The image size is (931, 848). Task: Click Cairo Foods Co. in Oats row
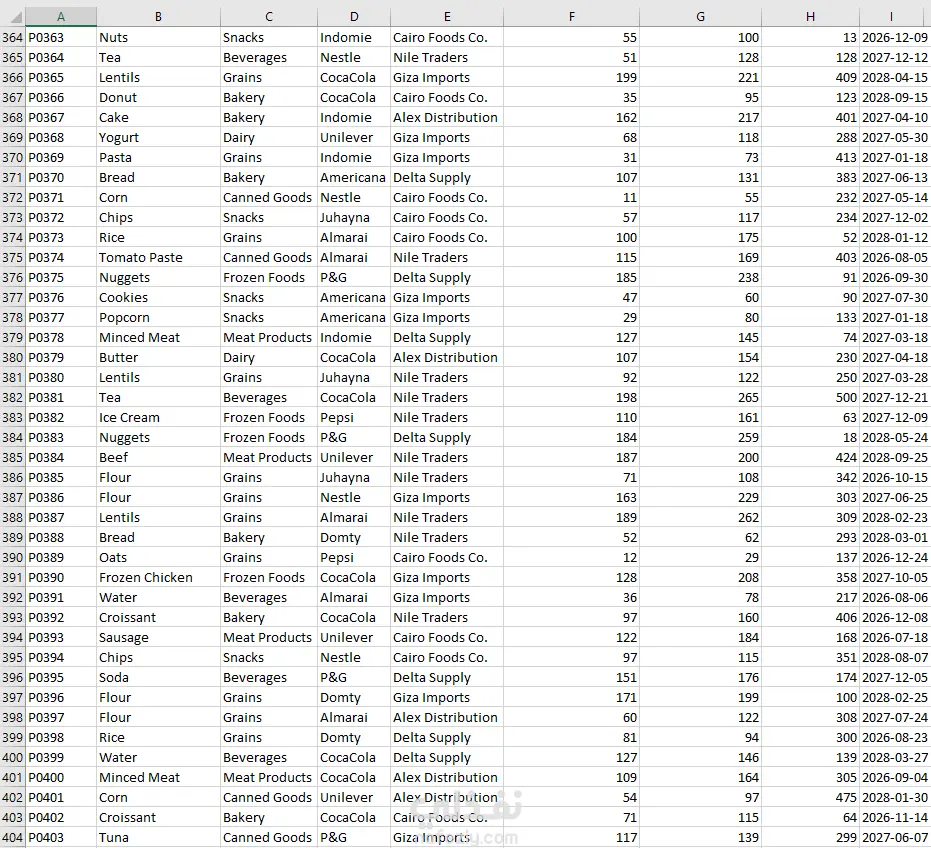446,558
